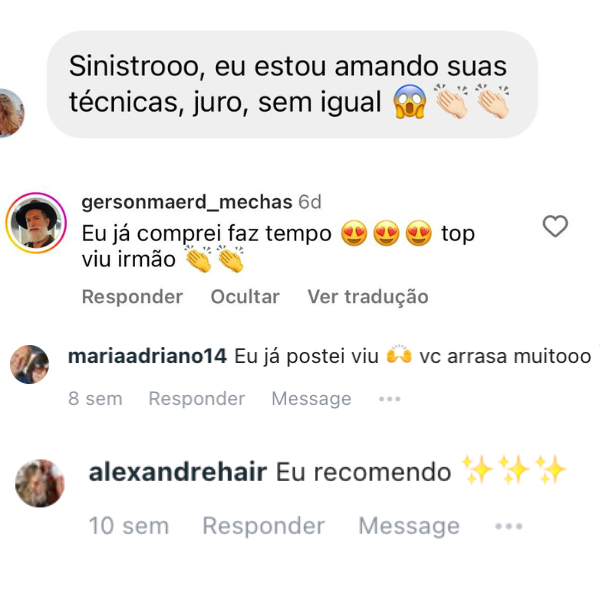Open alexandrehair profile avatar
The height and width of the screenshot is (600, 600).
click(x=40, y=483)
